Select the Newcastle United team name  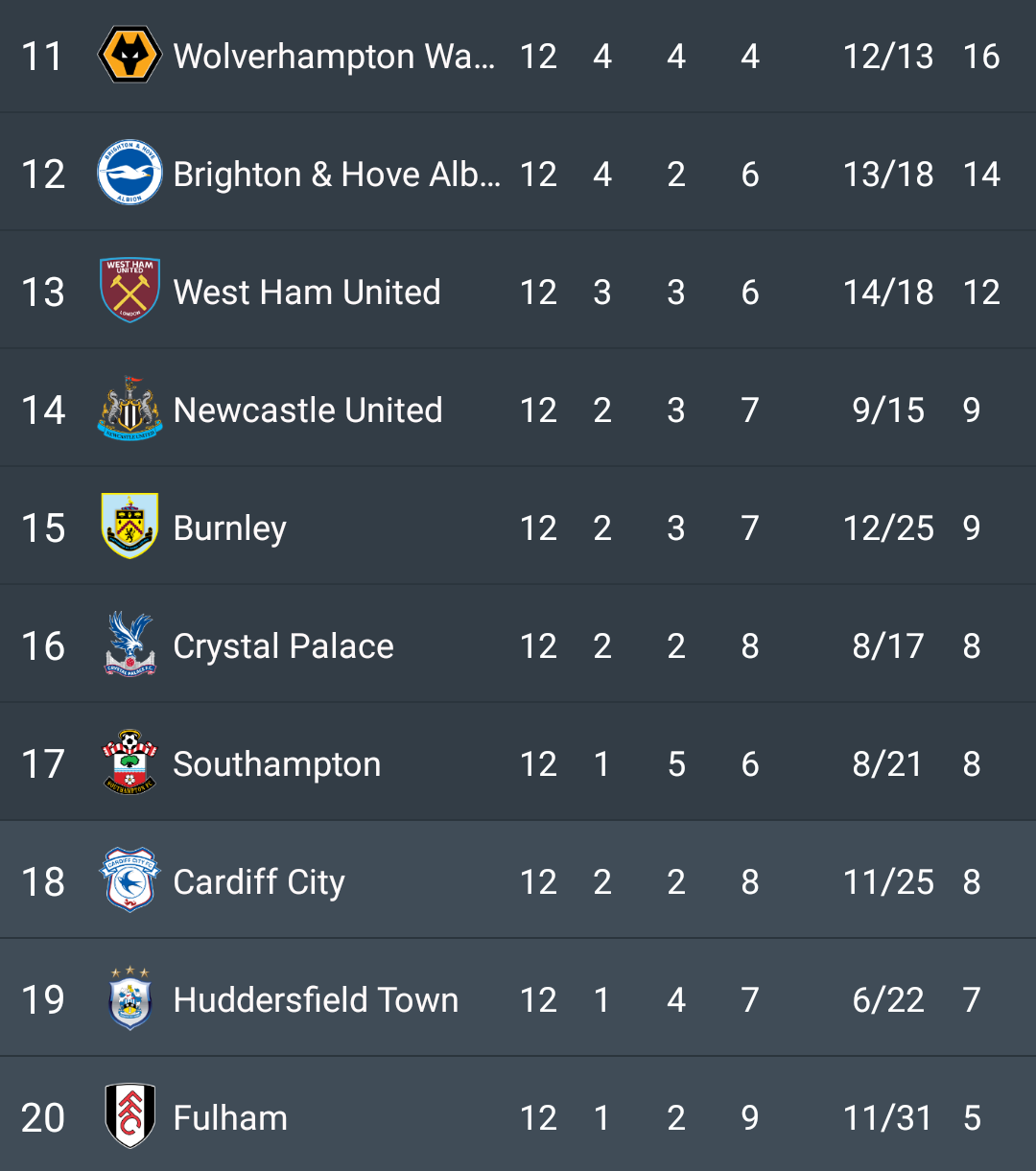coord(308,410)
